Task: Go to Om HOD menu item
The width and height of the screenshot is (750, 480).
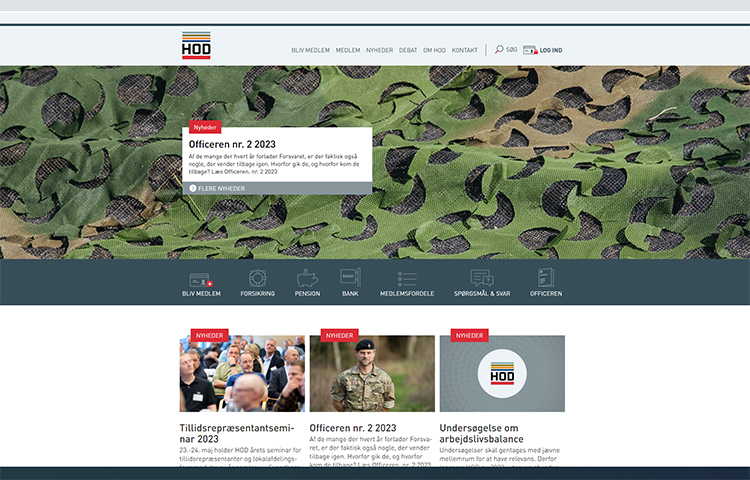Action: 434,50
